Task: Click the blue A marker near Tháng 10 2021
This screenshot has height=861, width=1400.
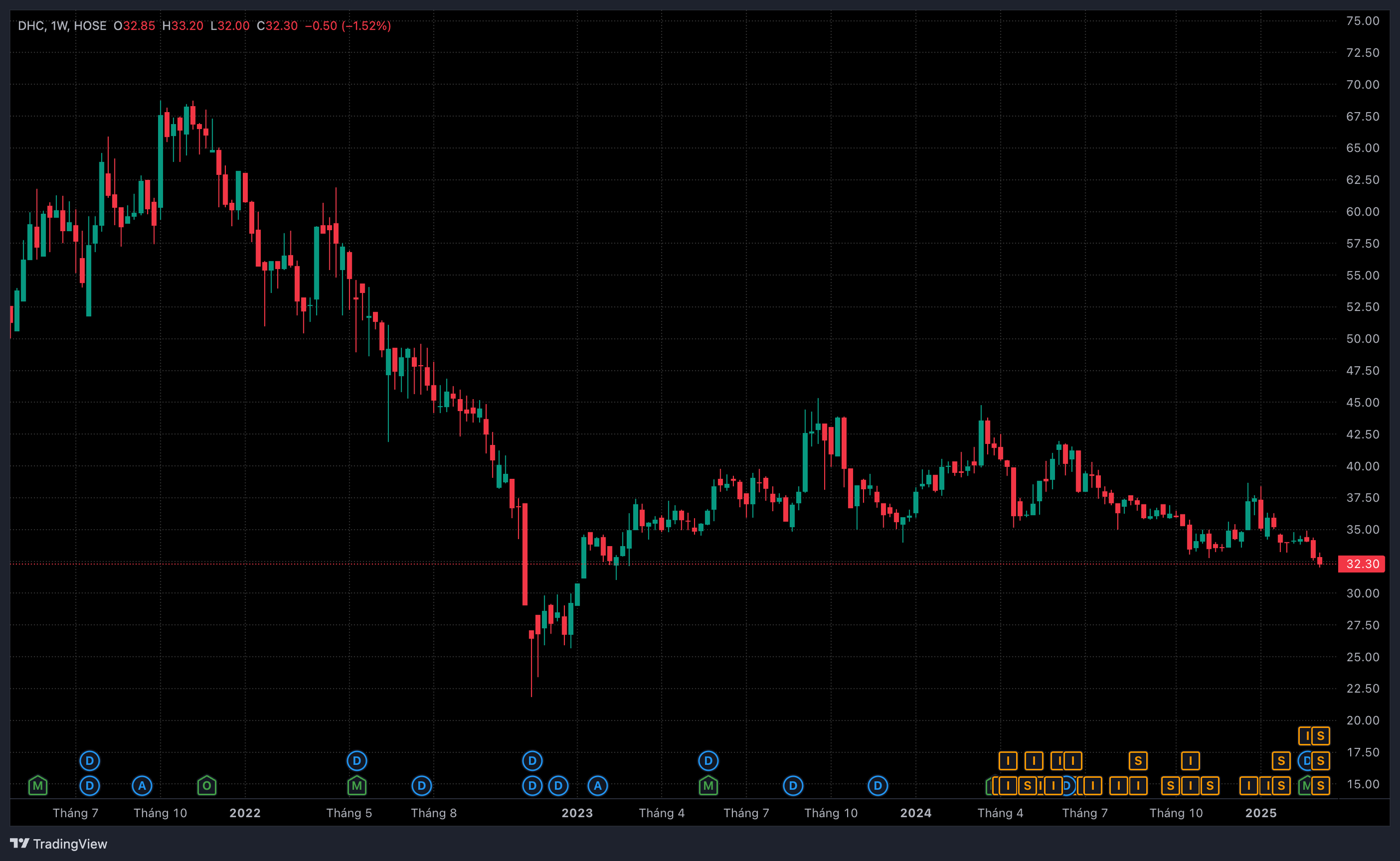Action: point(142,786)
